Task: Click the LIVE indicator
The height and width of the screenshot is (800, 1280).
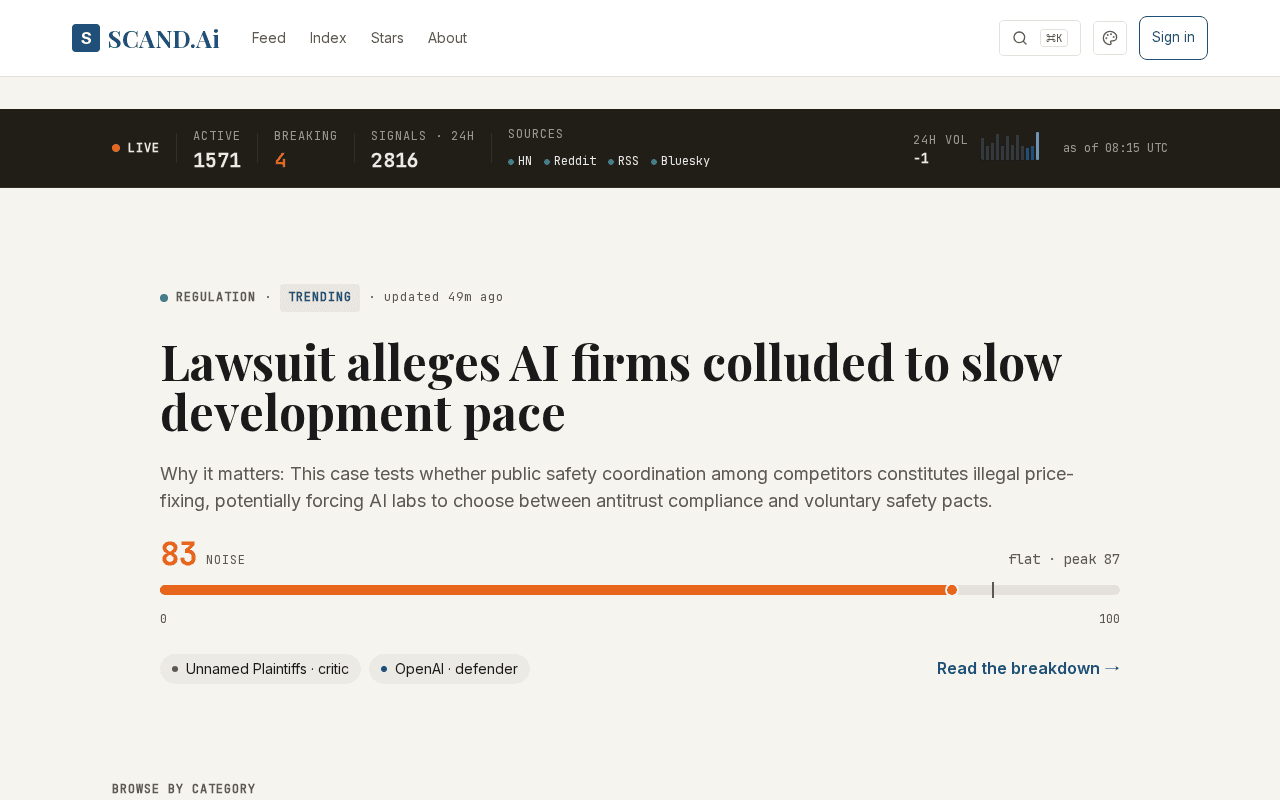Action: click(136, 148)
